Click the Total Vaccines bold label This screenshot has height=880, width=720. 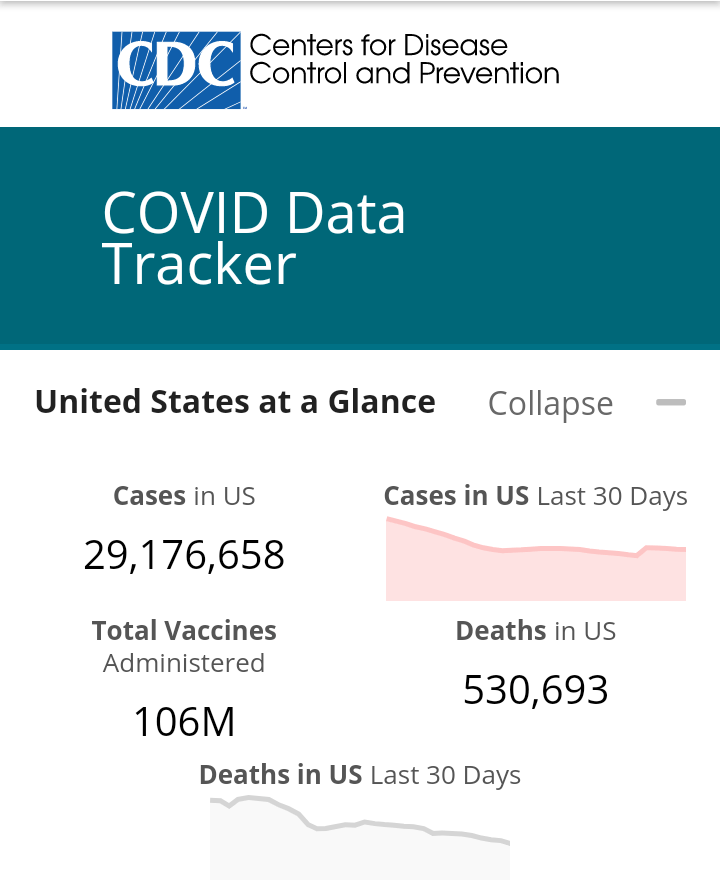click(x=184, y=631)
